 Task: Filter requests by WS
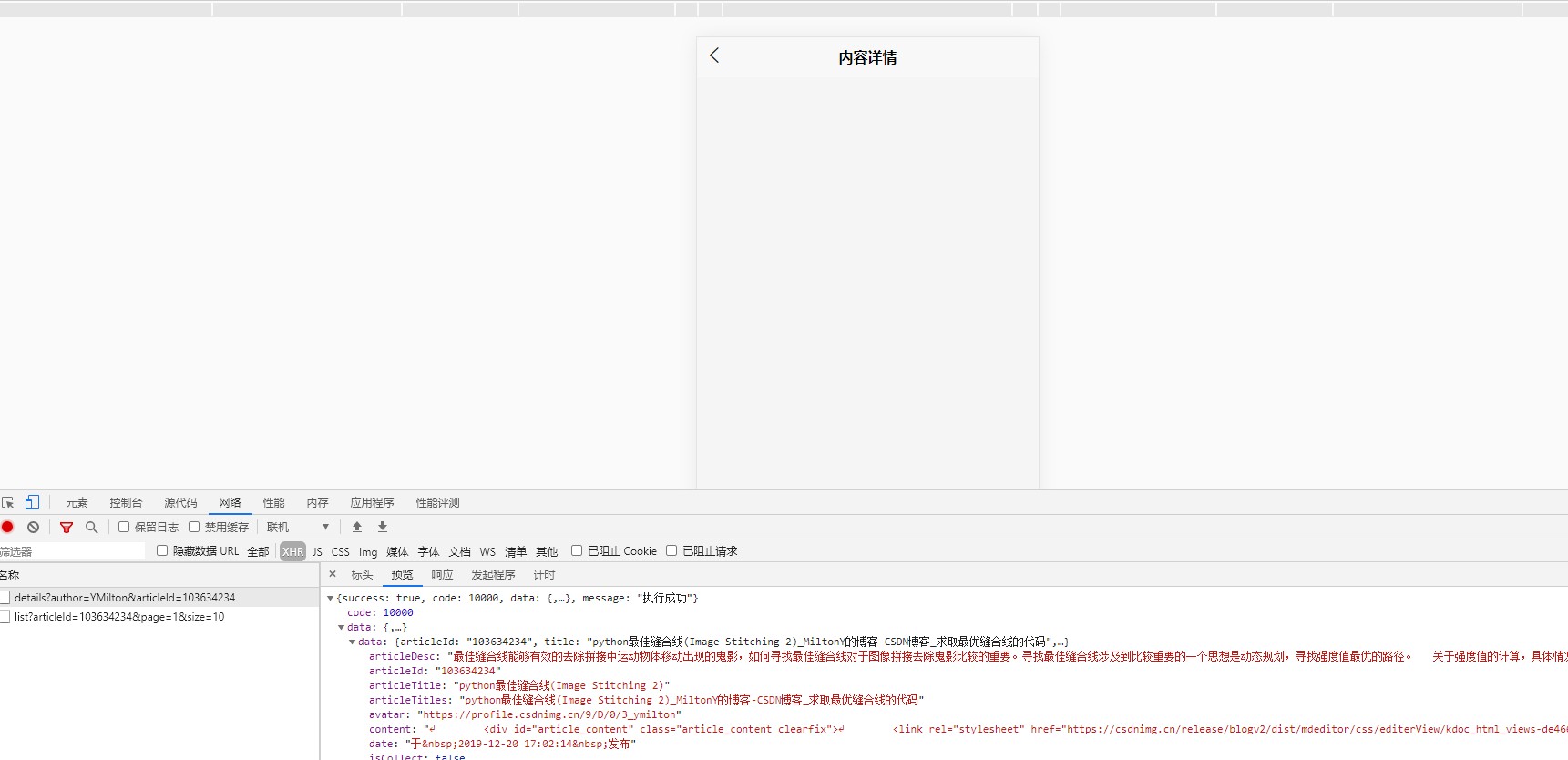487,551
